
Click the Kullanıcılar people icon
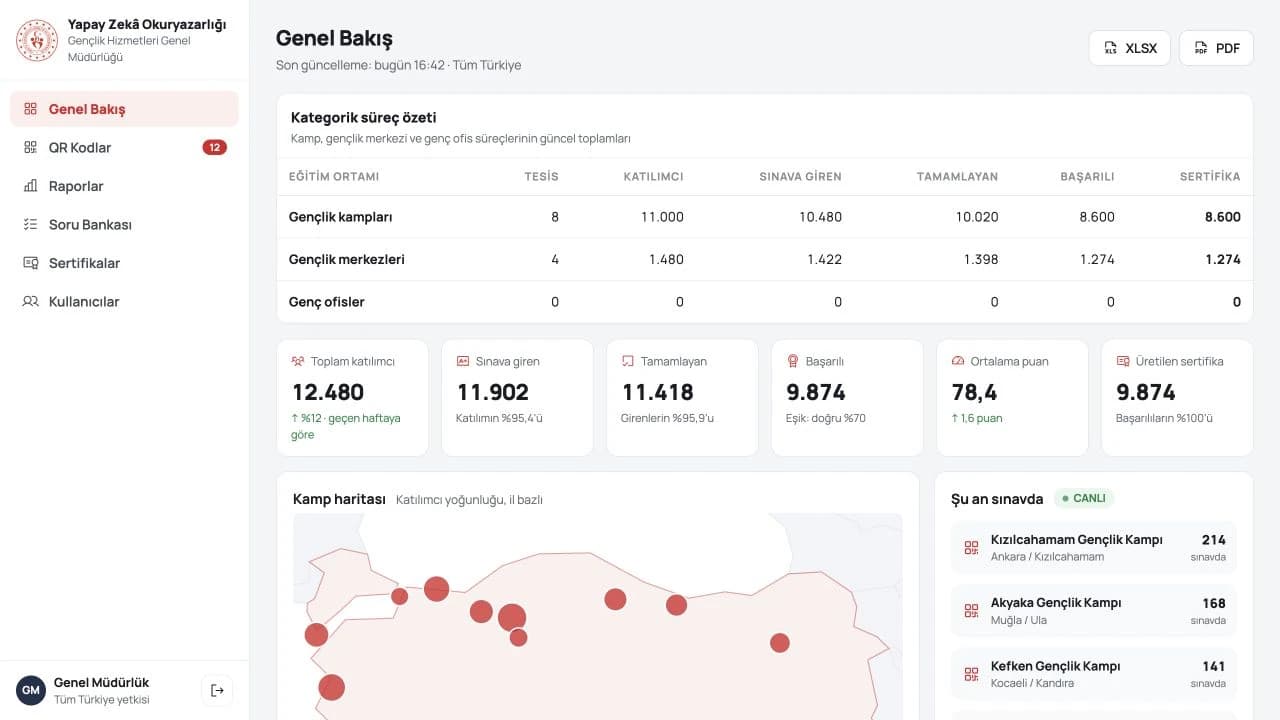pos(30,301)
